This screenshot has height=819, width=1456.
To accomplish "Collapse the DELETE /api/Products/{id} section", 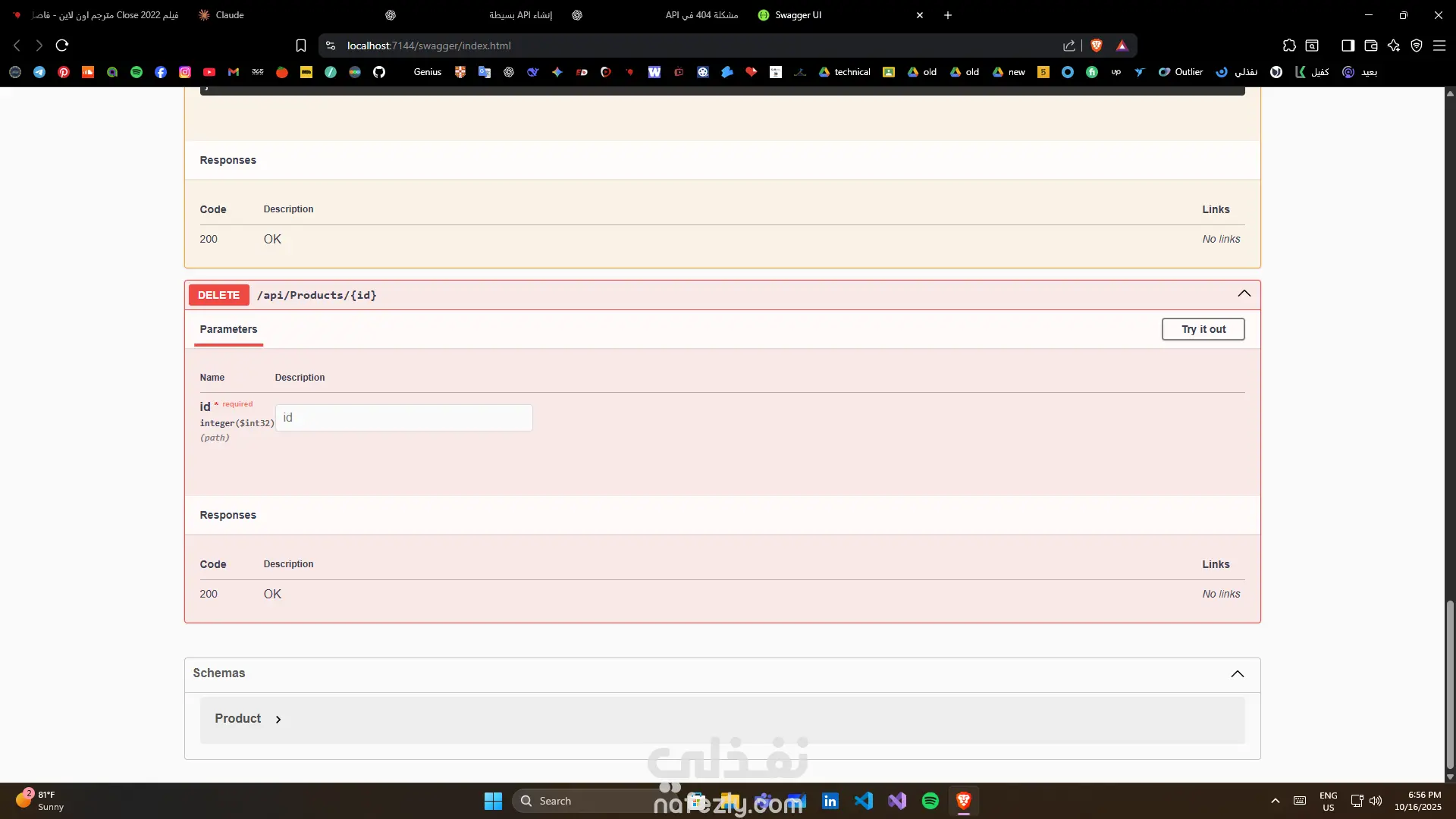I will pyautogui.click(x=1244, y=294).
